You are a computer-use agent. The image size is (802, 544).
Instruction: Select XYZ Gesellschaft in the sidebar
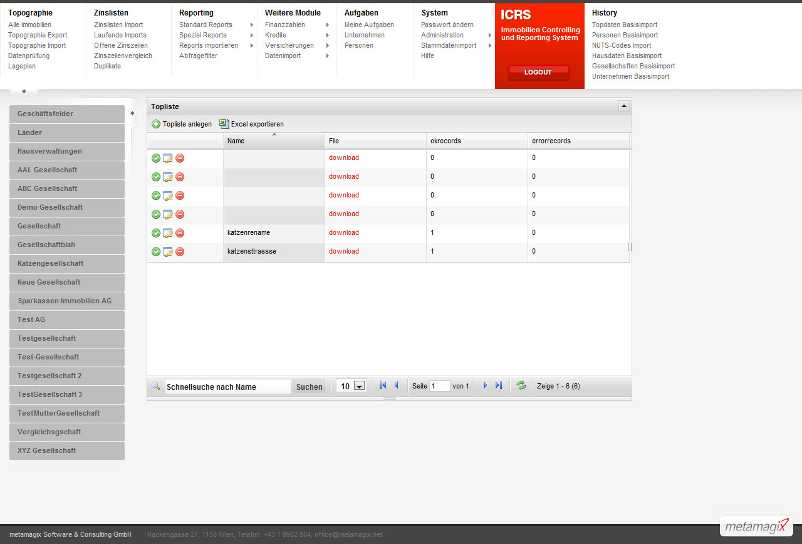click(66, 450)
